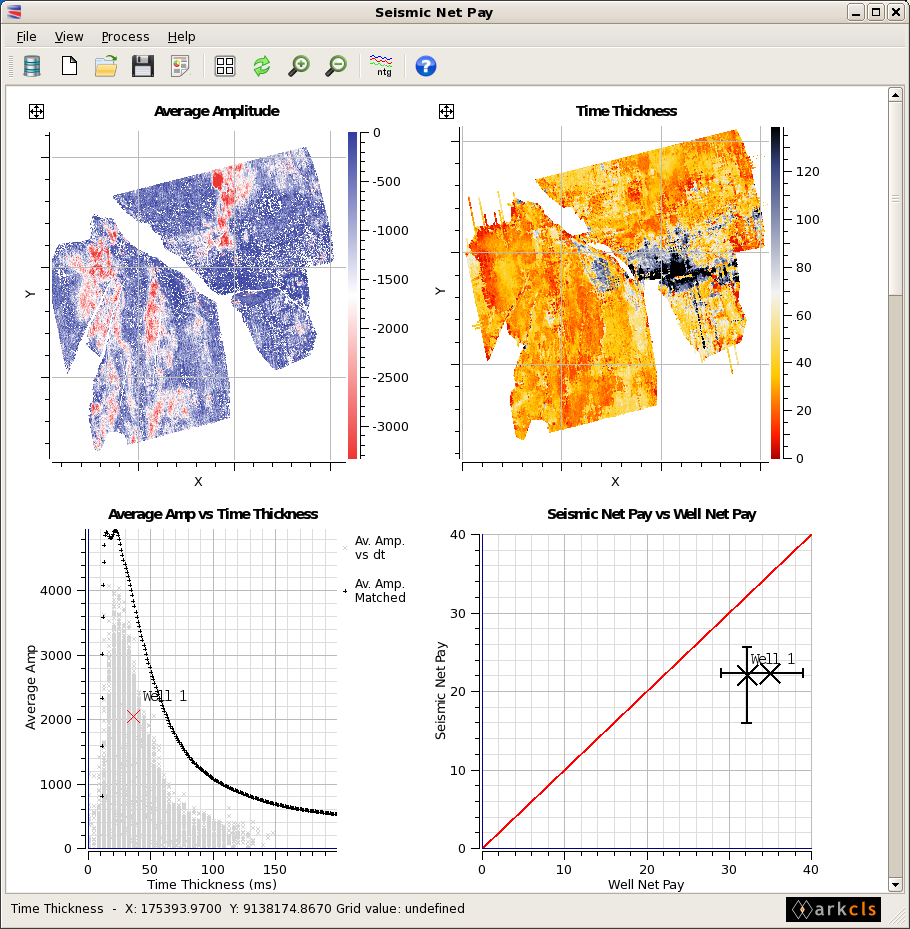The image size is (910, 929).
Task: Open the report document icon
Action: pyautogui.click(x=180, y=66)
